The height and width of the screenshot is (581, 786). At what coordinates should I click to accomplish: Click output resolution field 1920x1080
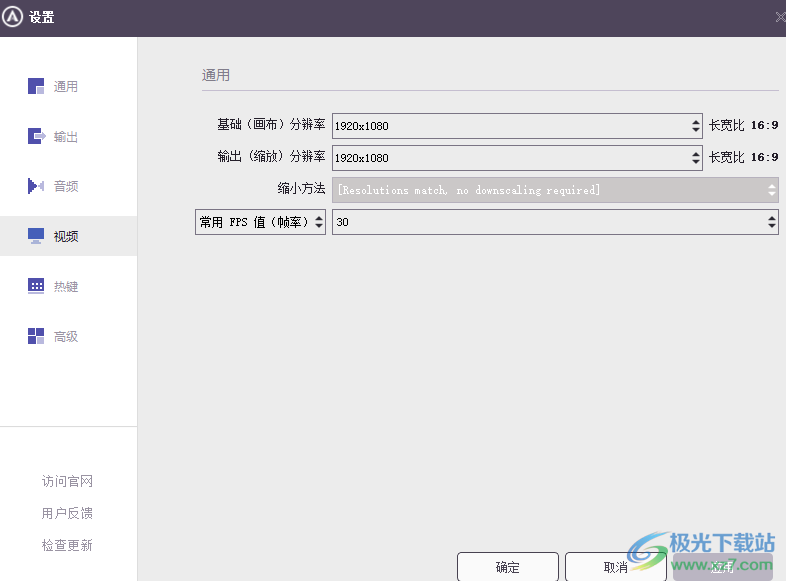517,158
